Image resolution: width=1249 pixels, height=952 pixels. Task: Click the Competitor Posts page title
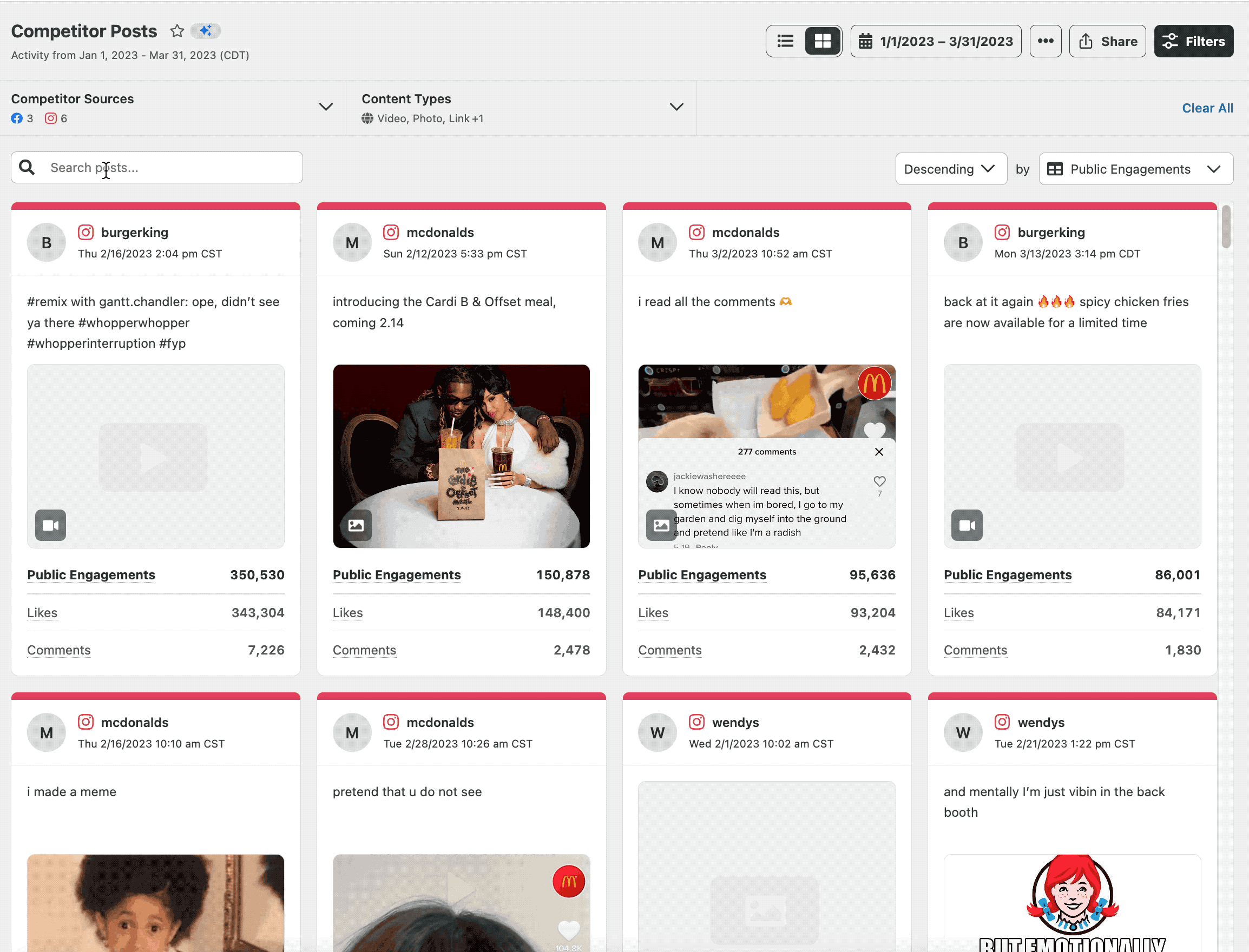[84, 31]
